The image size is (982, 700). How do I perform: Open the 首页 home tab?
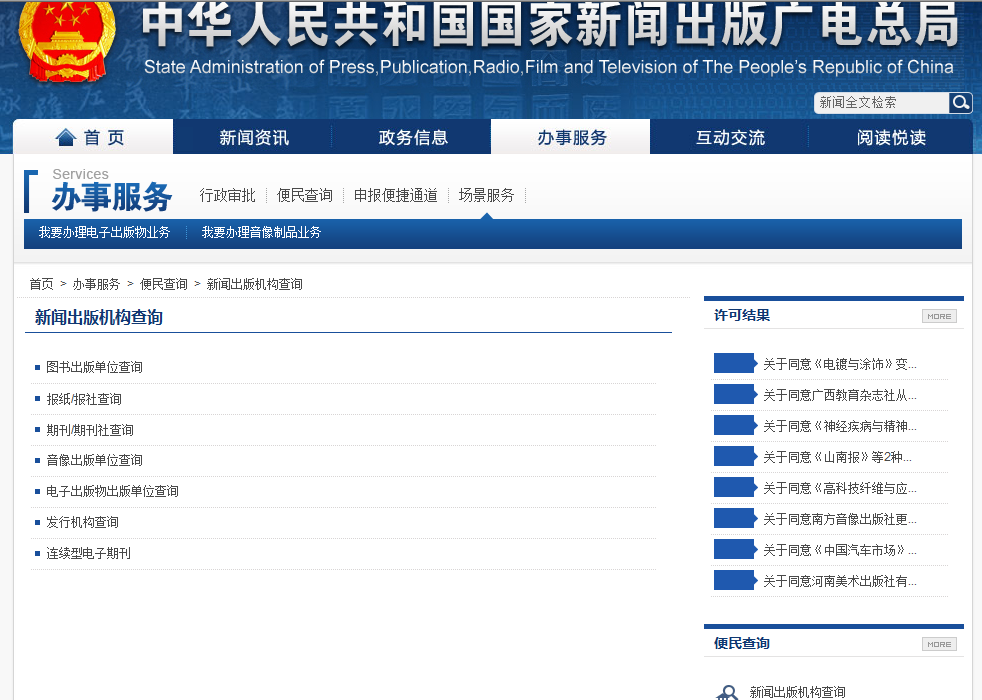(93, 137)
